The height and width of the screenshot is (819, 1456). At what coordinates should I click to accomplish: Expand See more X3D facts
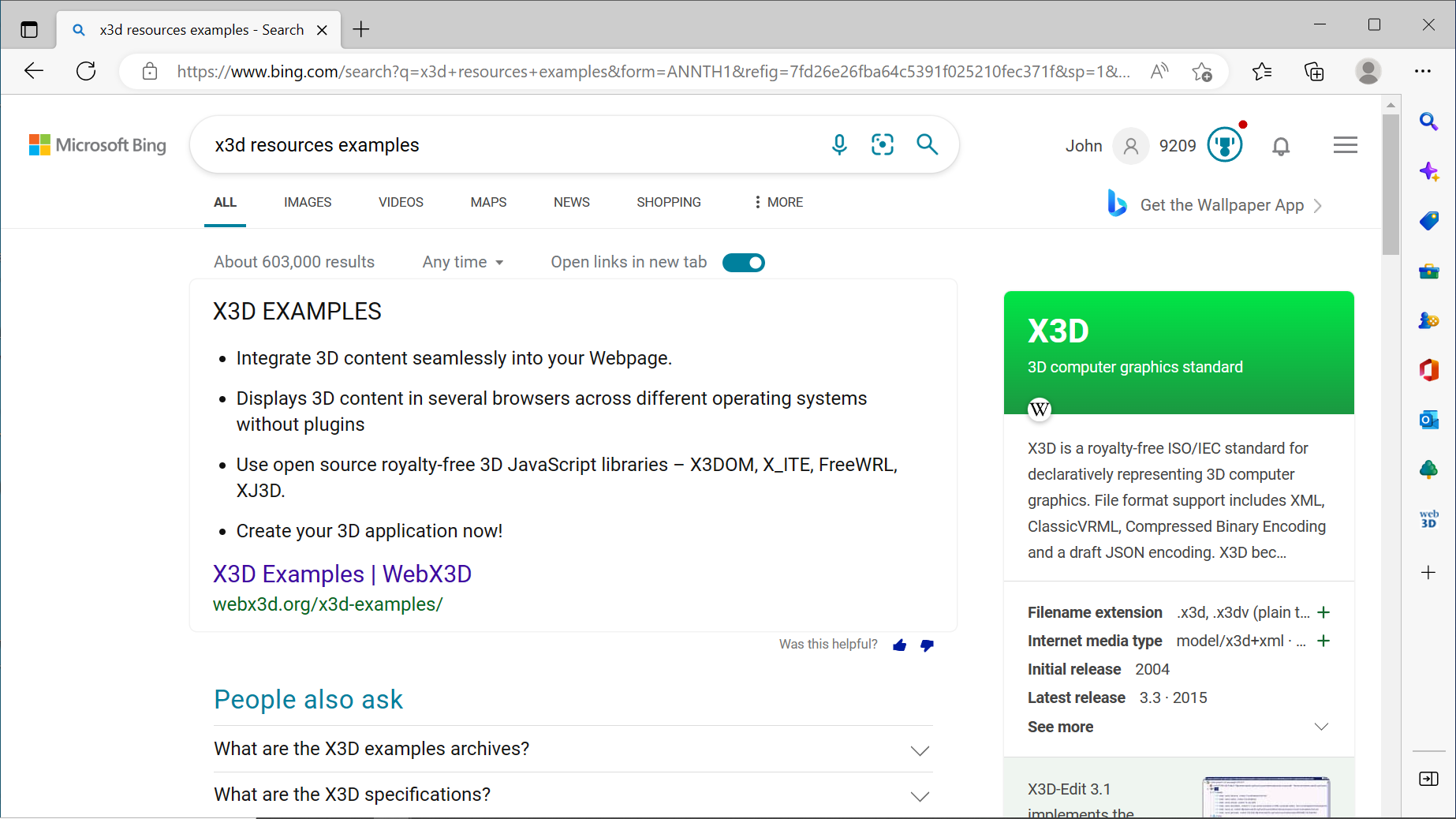click(x=1178, y=727)
